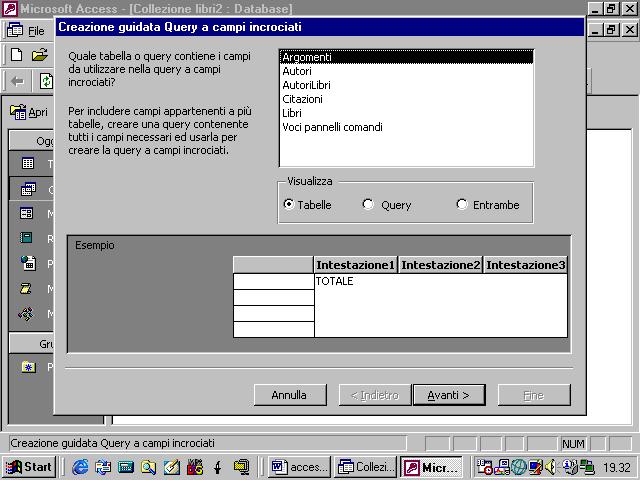Screen dimensions: 640x480
Task: Click the Indietro button
Action: point(375,395)
